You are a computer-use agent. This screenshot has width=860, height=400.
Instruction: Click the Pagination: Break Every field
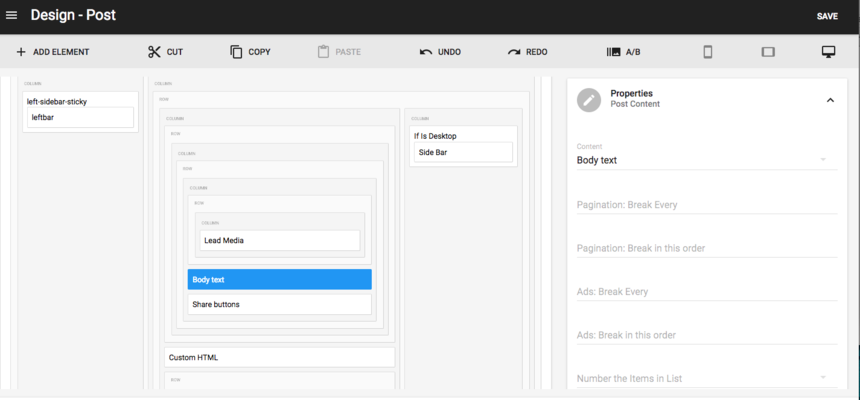(706, 205)
